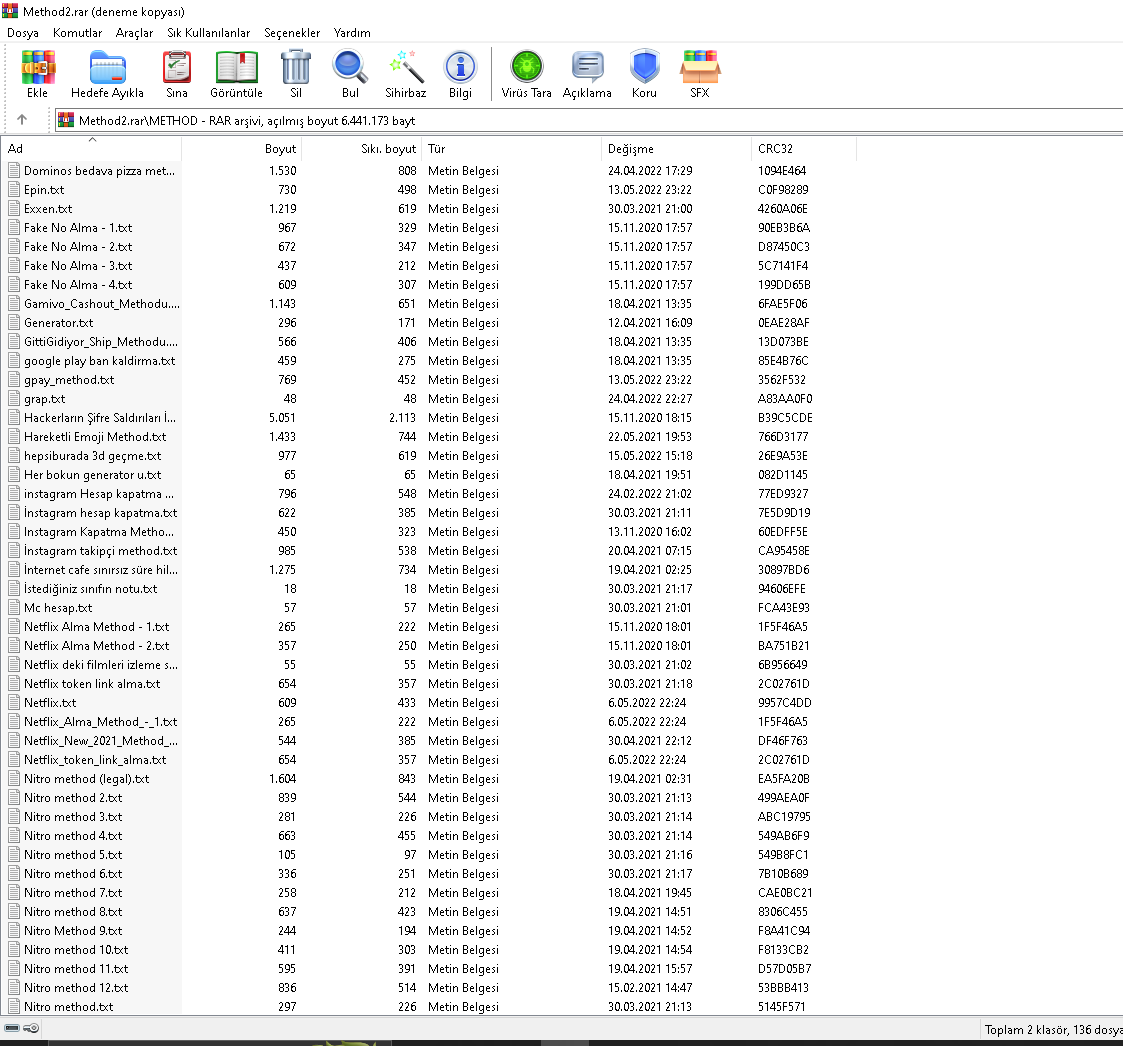Select Nitro method 10.txt
The width and height of the screenshot is (1123, 1046).
tap(76, 949)
